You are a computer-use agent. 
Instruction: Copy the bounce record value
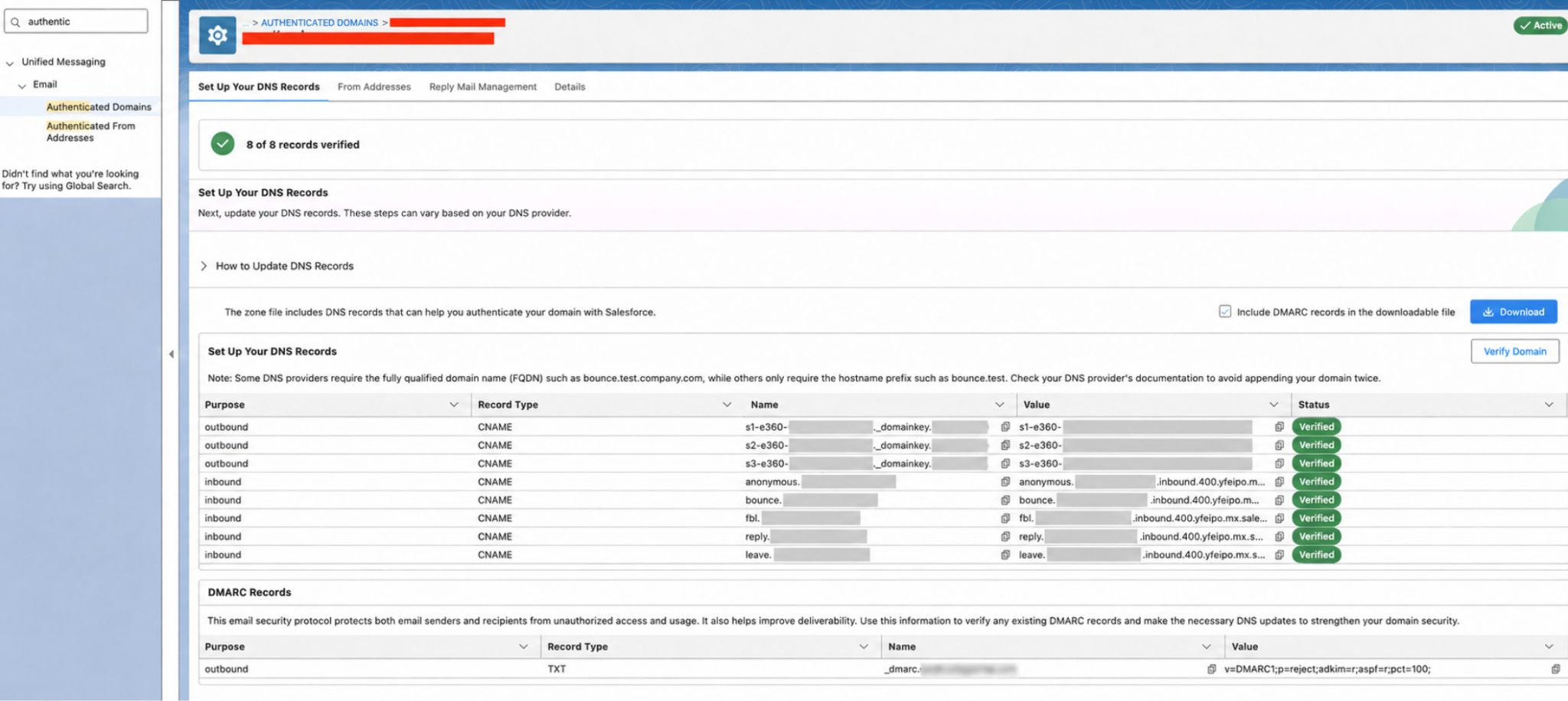[x=1279, y=500]
